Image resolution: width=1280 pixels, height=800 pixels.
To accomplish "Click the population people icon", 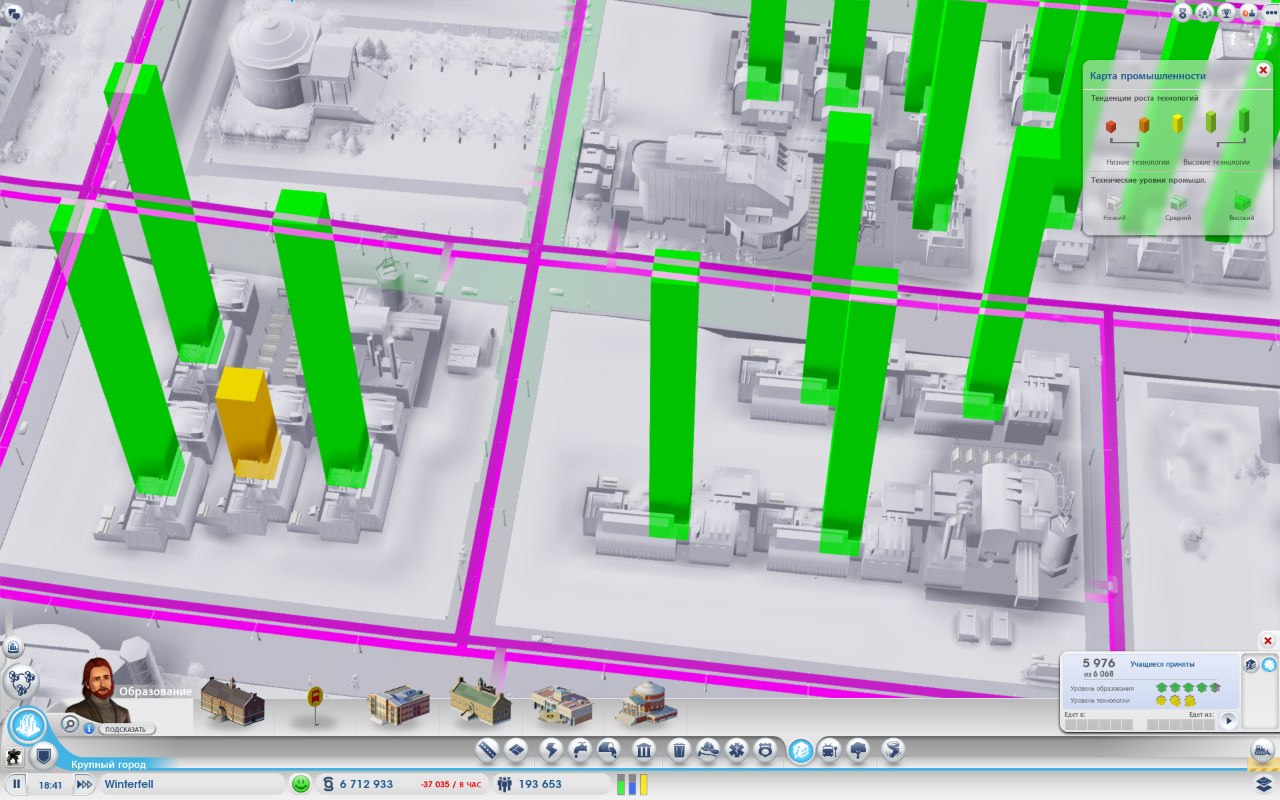I will point(505,784).
